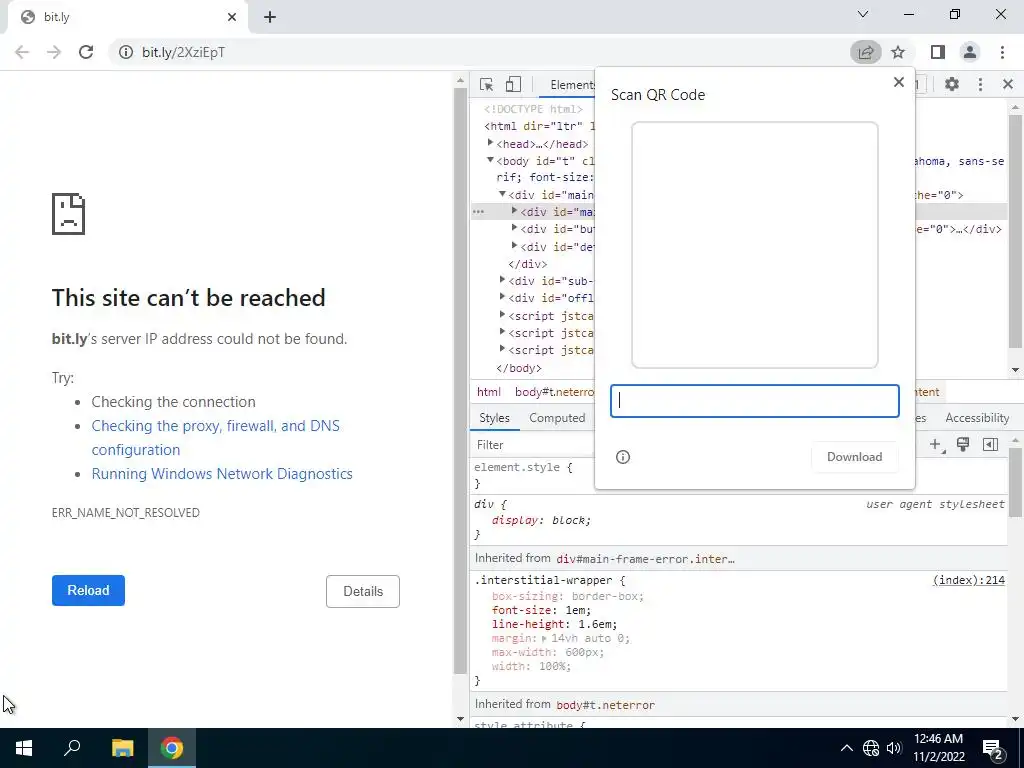Expand the div id="offl node

[x=502, y=296]
